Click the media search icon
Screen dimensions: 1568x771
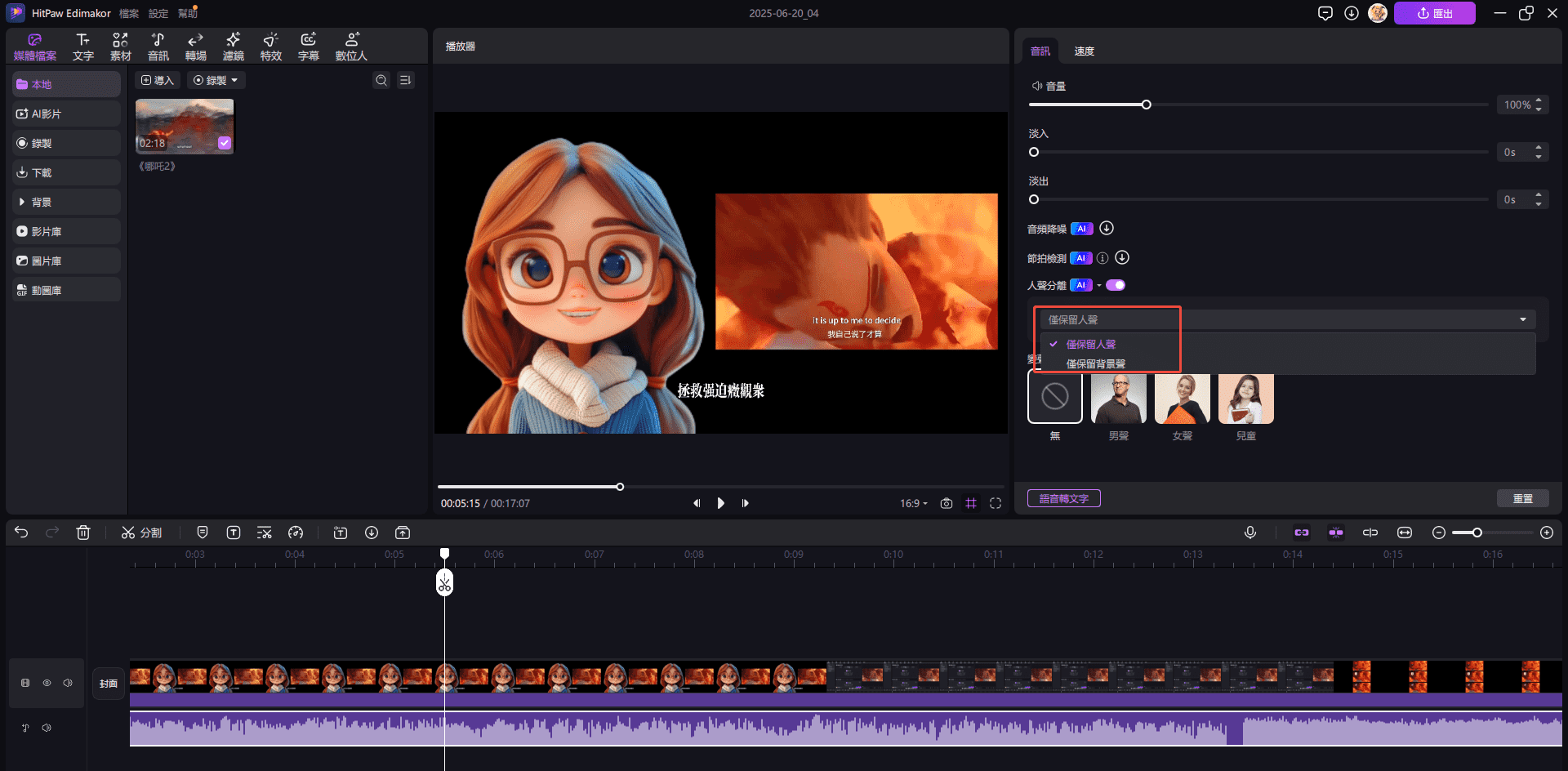pos(381,80)
